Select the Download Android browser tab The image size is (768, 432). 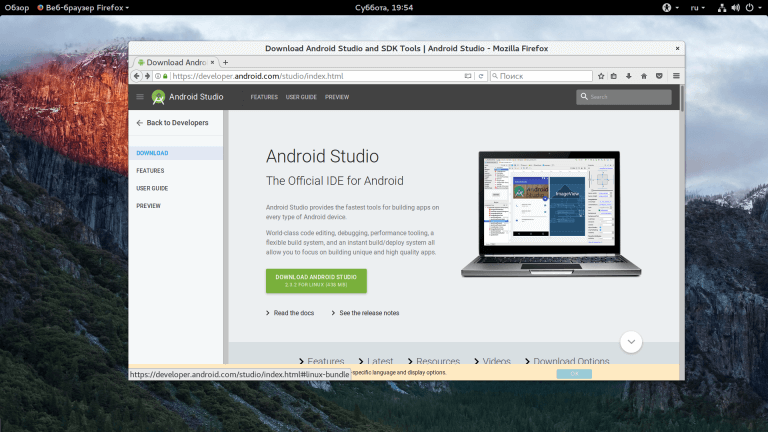[175, 62]
